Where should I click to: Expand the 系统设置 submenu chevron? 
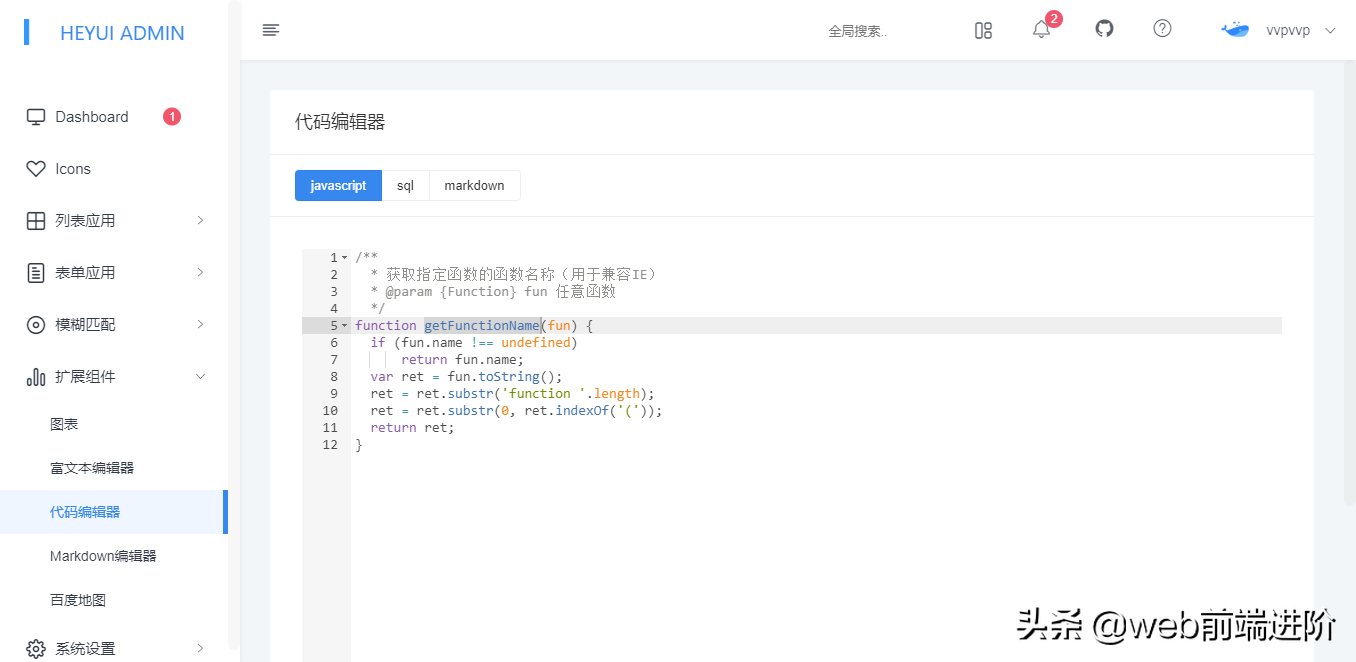(x=200, y=648)
